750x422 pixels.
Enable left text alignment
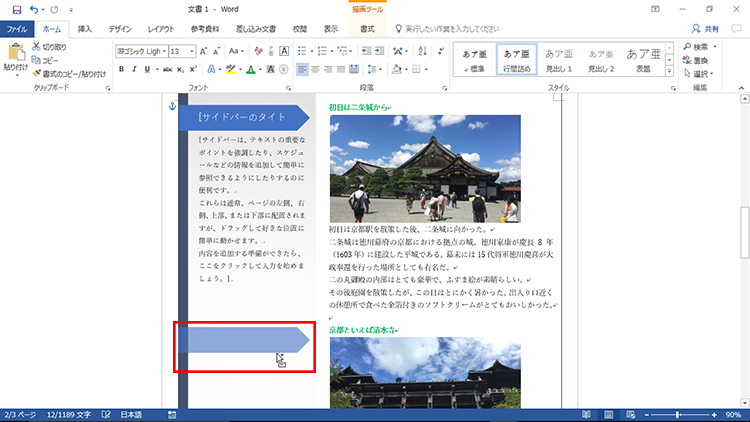(301, 70)
